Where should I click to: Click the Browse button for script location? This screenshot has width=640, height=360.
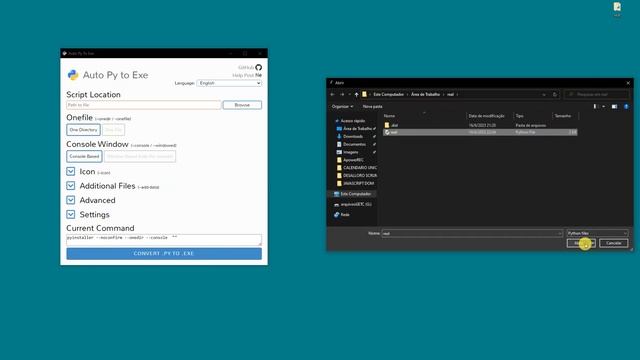point(242,105)
